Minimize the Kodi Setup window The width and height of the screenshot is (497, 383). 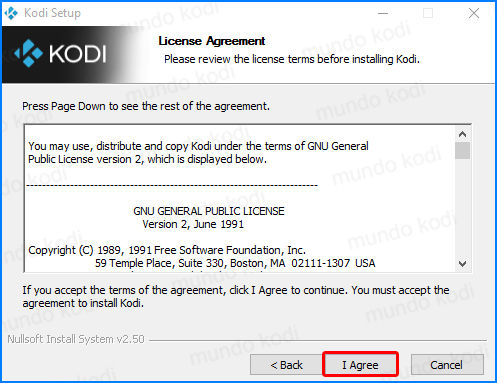[x=383, y=13]
